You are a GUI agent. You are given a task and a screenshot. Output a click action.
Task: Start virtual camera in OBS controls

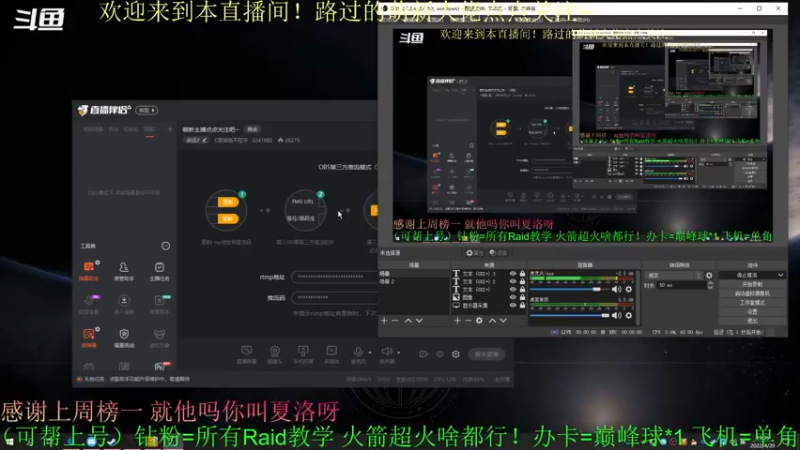point(752,293)
